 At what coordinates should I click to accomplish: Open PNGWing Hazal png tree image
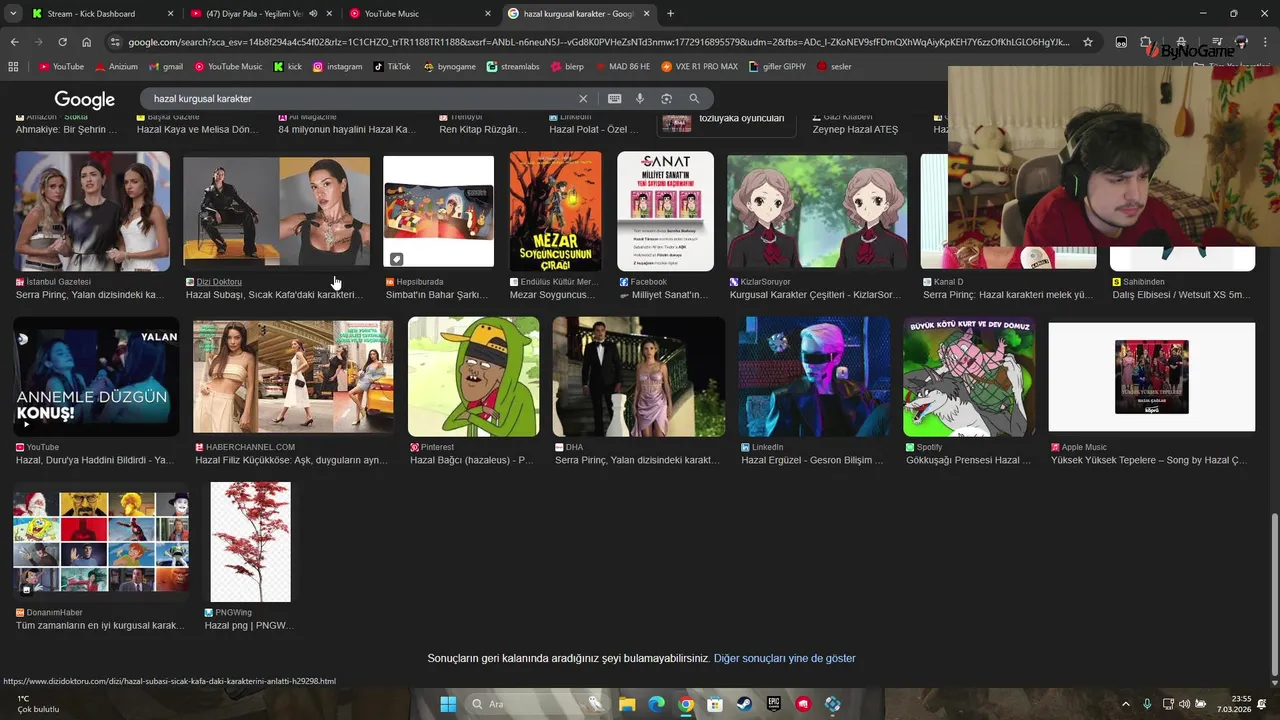point(250,542)
